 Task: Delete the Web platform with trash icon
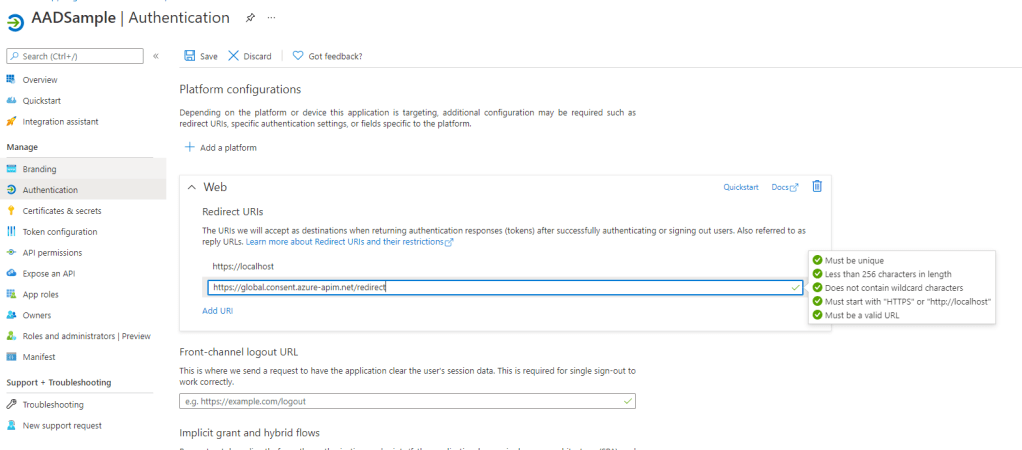click(x=816, y=186)
